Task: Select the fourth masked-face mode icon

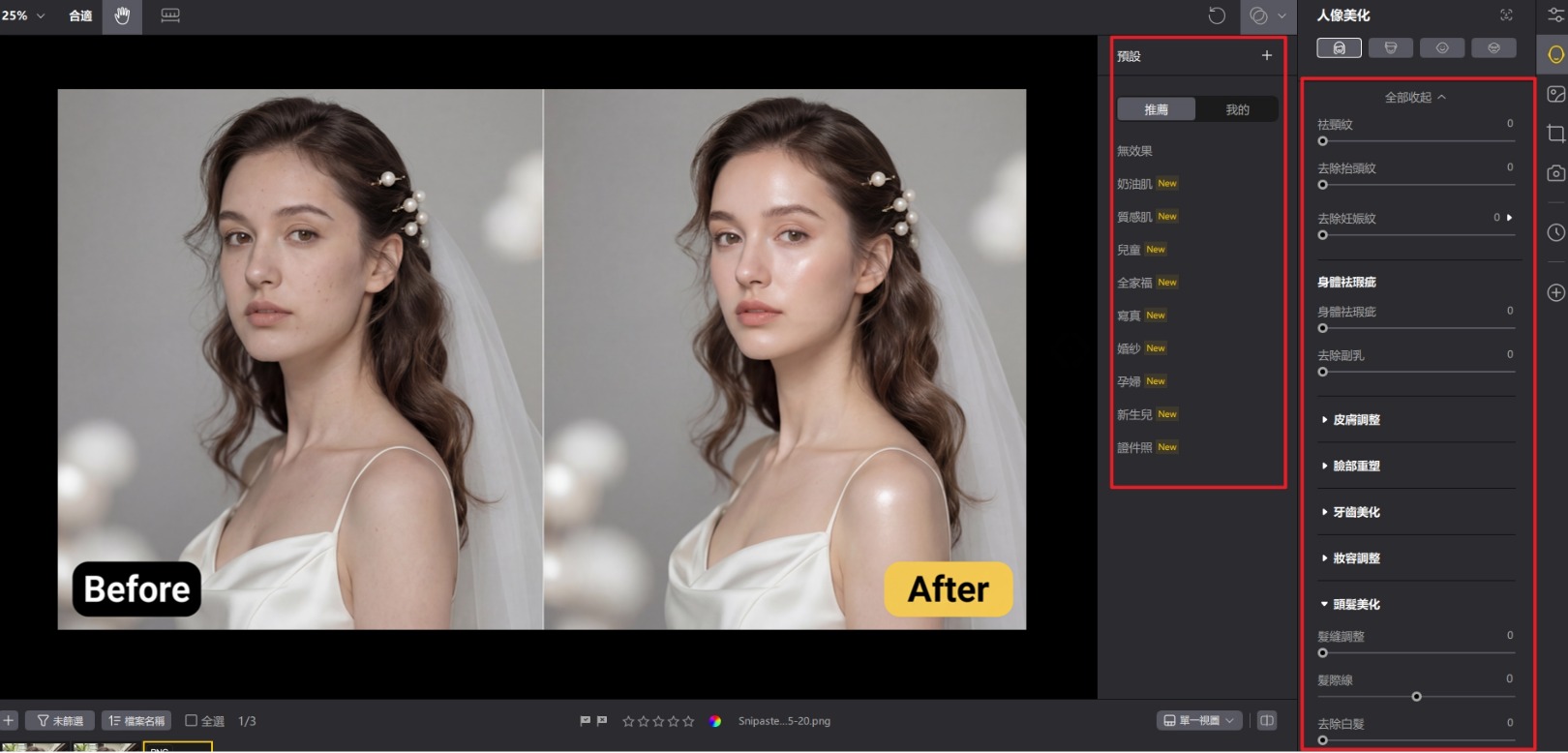Action: coord(1493,47)
